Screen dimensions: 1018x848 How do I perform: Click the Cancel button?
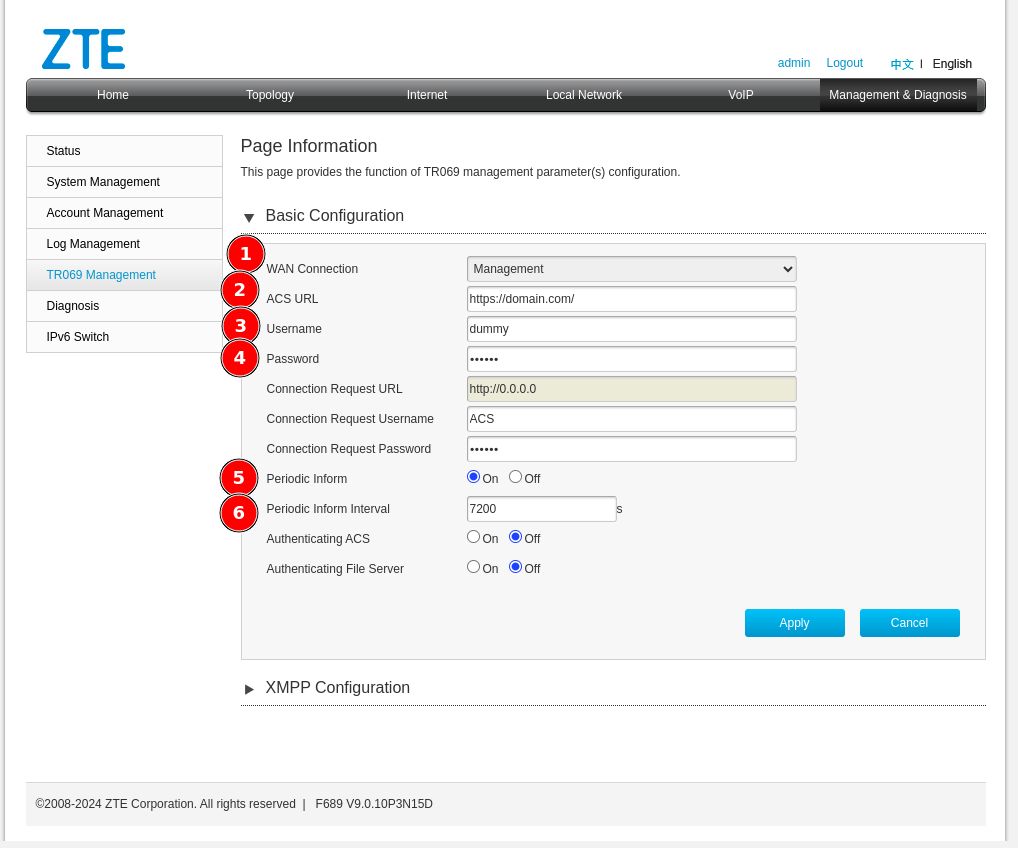909,623
